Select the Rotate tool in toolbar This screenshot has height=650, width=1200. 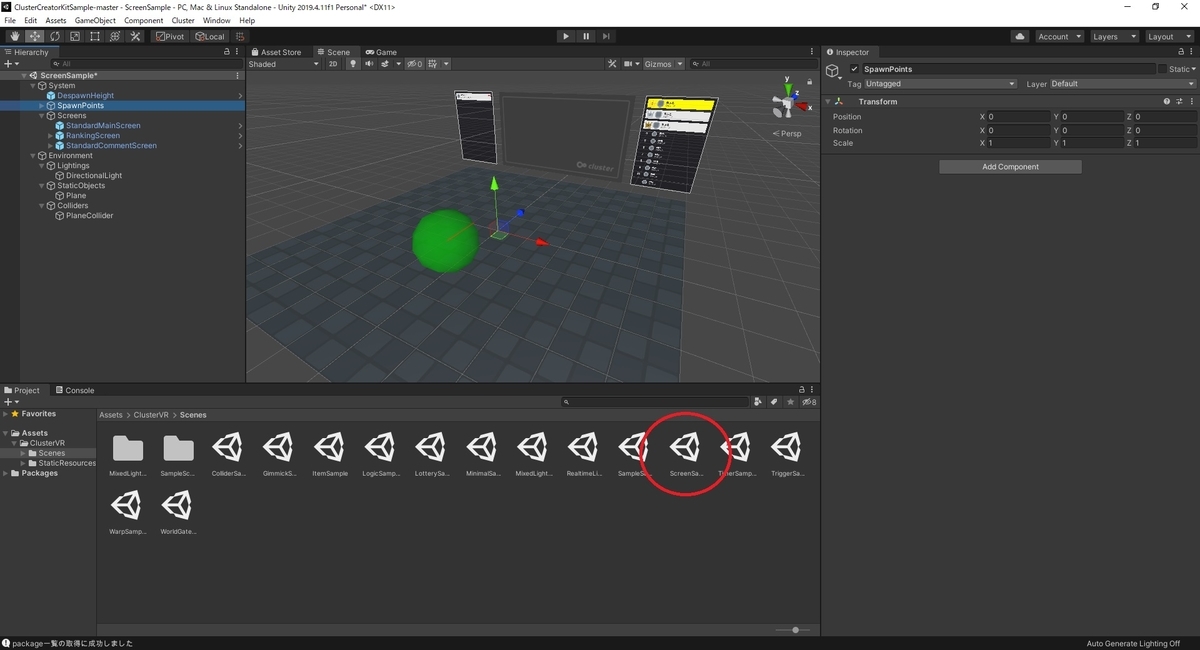tap(54, 36)
